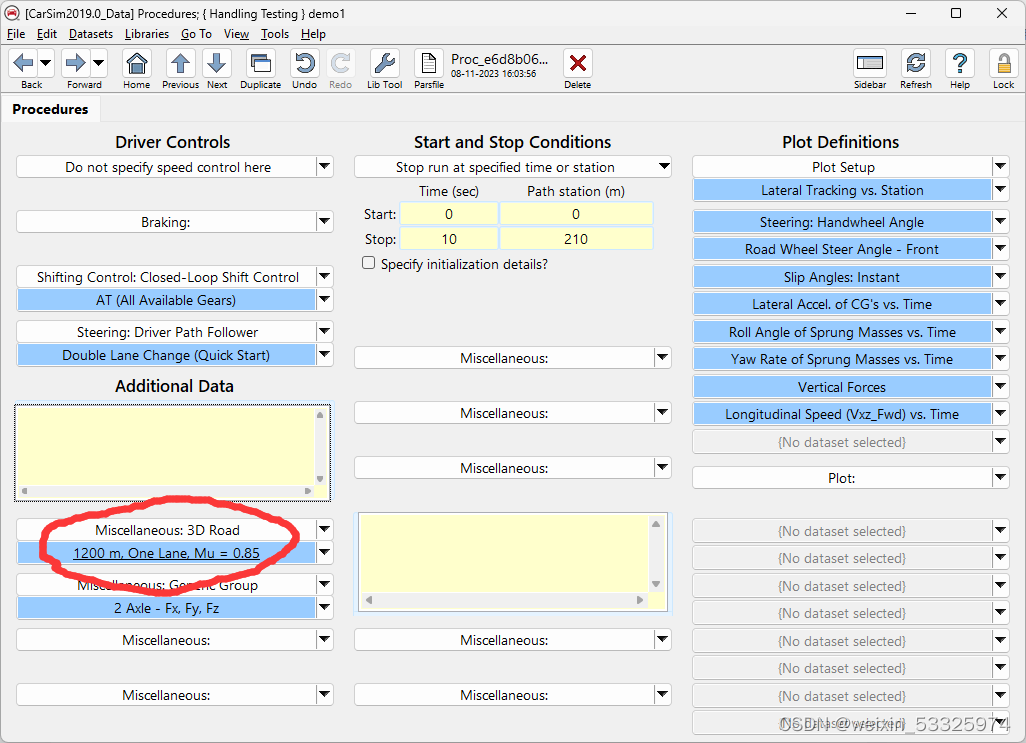Open the 1200 m, One Lane, Mu 0.85 dataset

click(x=168, y=553)
